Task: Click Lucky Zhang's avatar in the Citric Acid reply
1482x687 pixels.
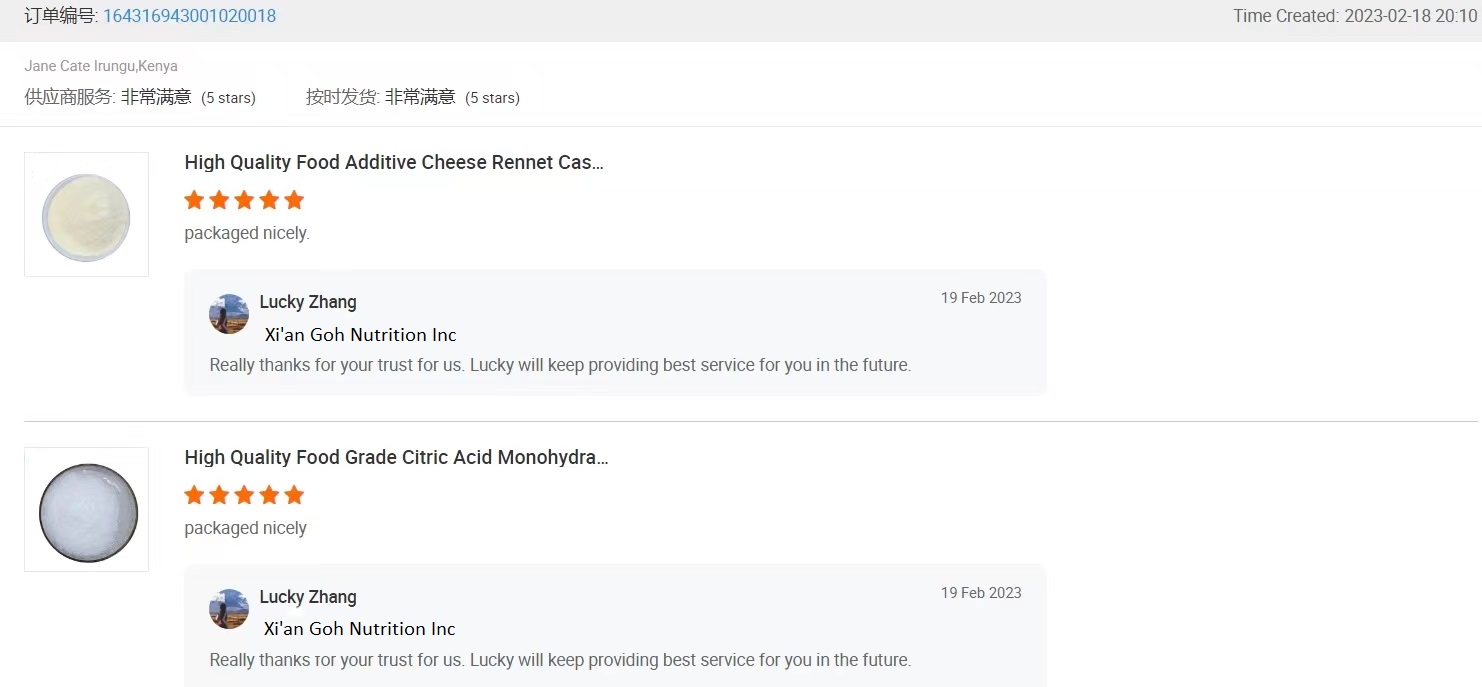Action: 229,609
